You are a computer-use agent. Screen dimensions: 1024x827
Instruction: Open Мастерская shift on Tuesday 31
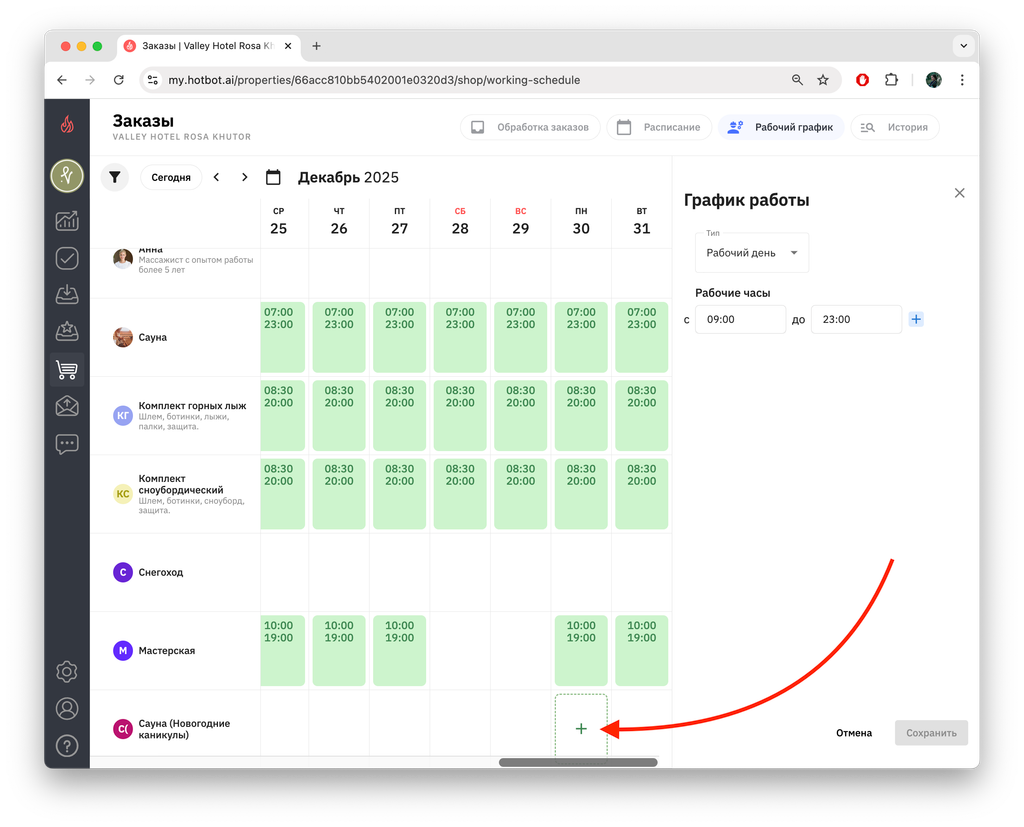coord(641,651)
